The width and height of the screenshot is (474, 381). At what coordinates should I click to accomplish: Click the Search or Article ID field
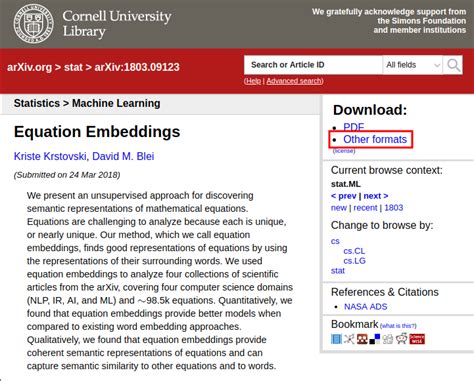click(313, 65)
